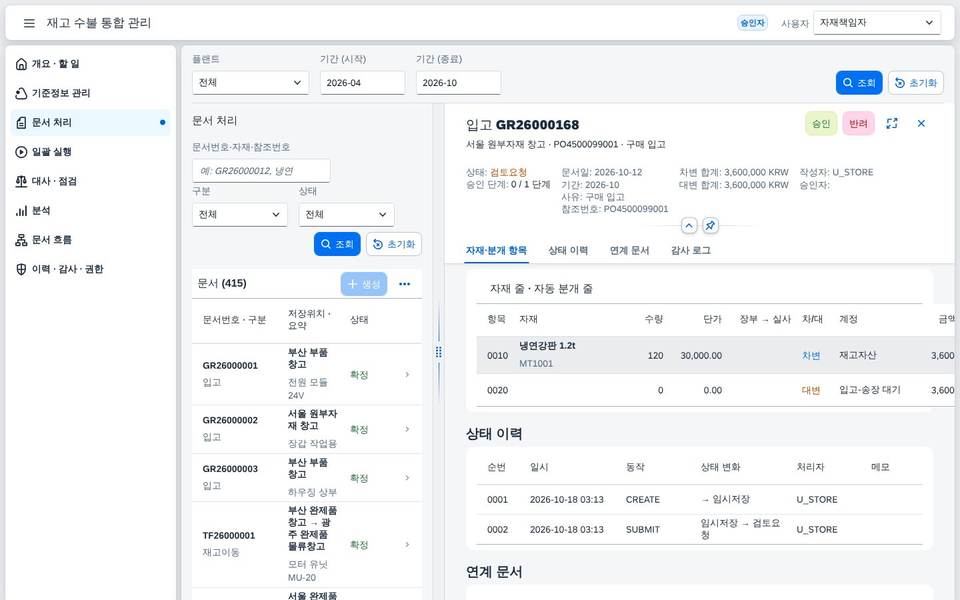Image resolution: width=960 pixels, height=600 pixels.
Task: Select line item 0020 row
Action: (x=715, y=390)
